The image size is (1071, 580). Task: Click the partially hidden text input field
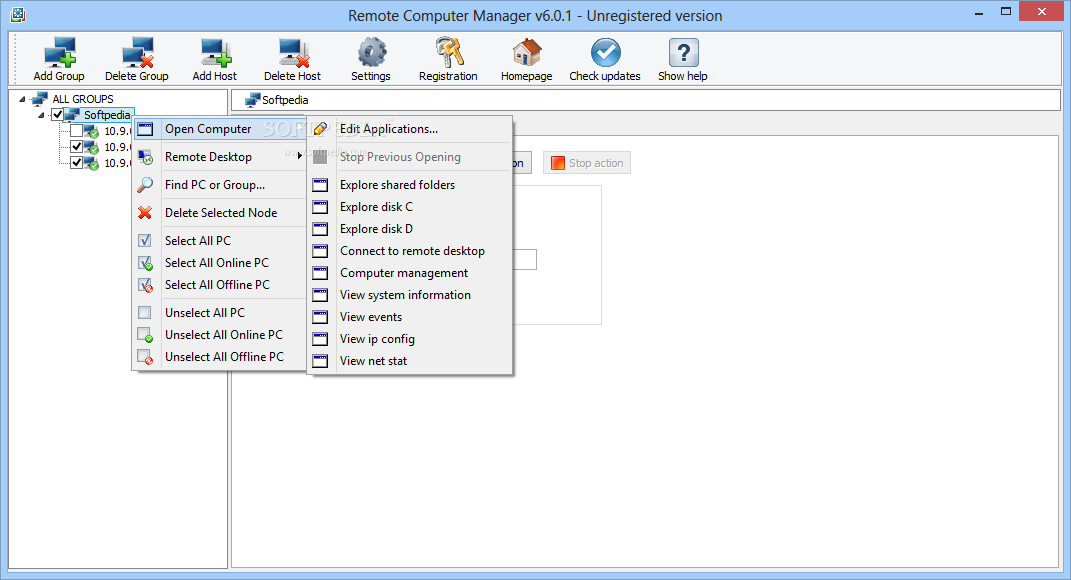(x=525, y=260)
